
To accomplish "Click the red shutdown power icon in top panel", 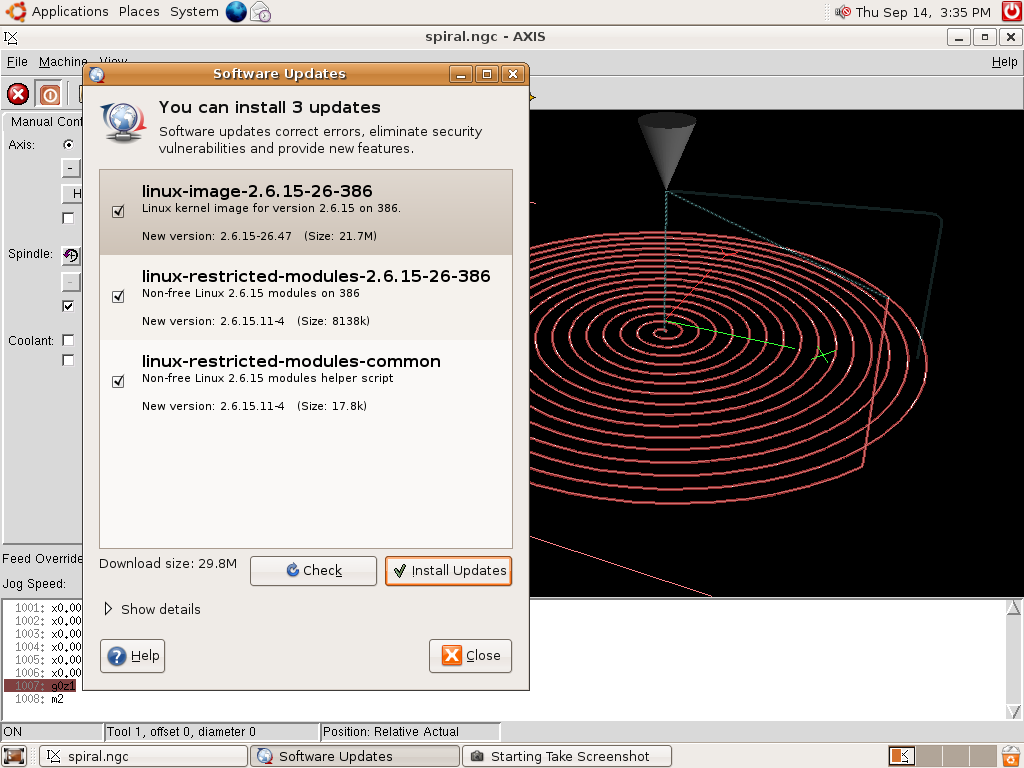I will click(1012, 12).
